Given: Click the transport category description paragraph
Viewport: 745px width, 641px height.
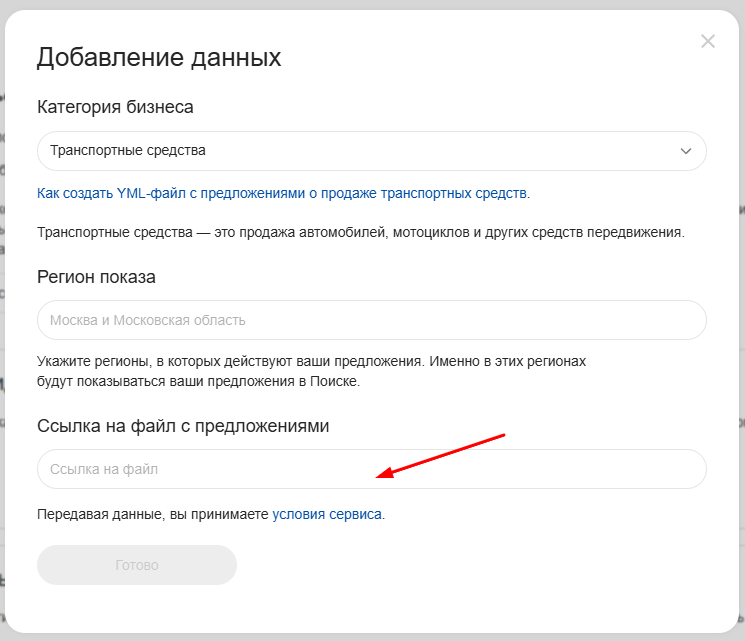Looking at the screenshot, I should point(360,232).
